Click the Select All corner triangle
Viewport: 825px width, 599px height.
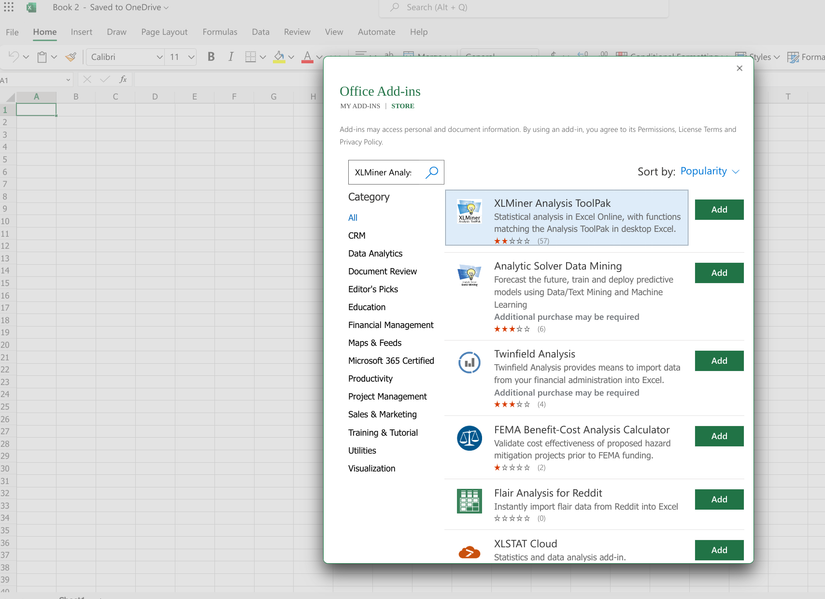point(10,97)
